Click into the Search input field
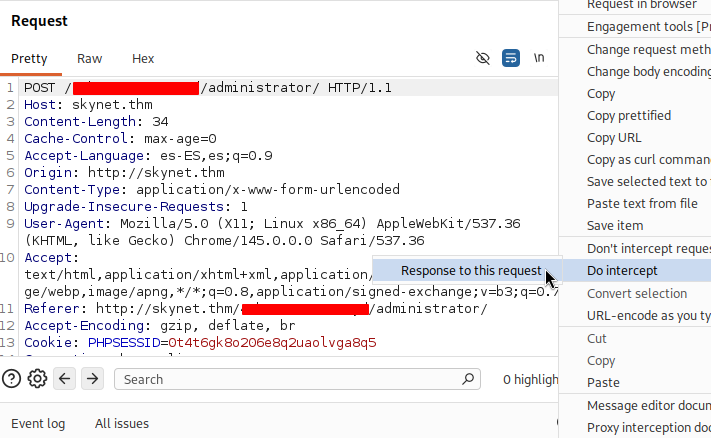Screen dimensions: 711x438 click(x=290, y=379)
